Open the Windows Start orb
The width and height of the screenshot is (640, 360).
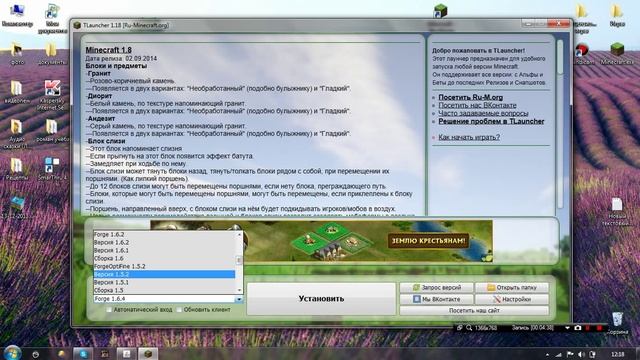(x=12, y=353)
